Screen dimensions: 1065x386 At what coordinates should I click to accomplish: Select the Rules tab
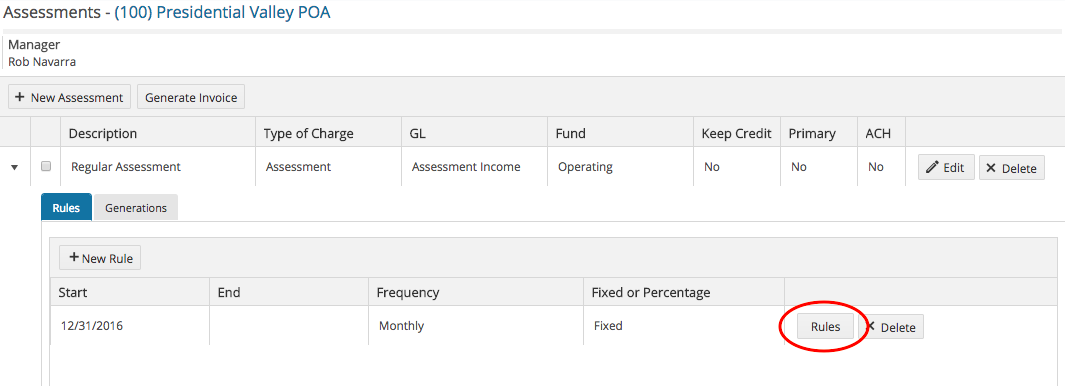[66, 207]
